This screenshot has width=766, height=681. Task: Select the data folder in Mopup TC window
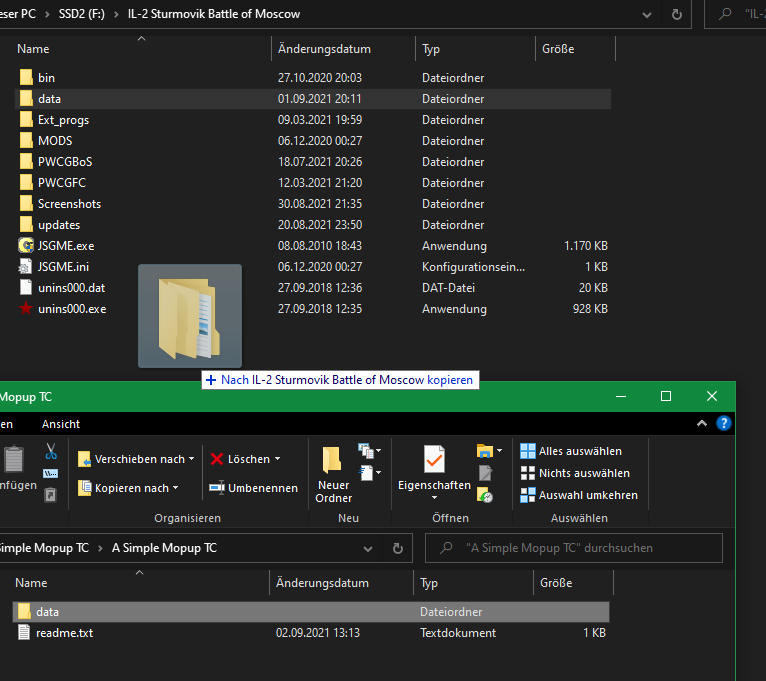311,612
